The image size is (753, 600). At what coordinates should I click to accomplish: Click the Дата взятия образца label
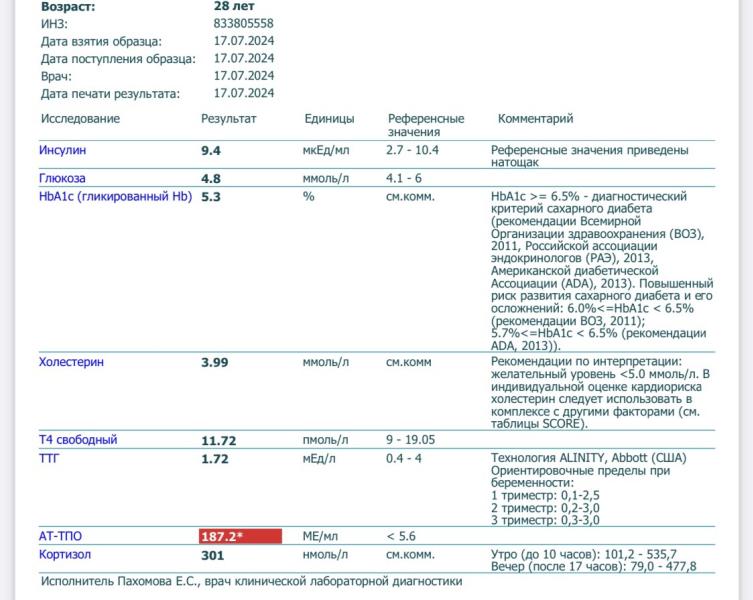pos(101,41)
